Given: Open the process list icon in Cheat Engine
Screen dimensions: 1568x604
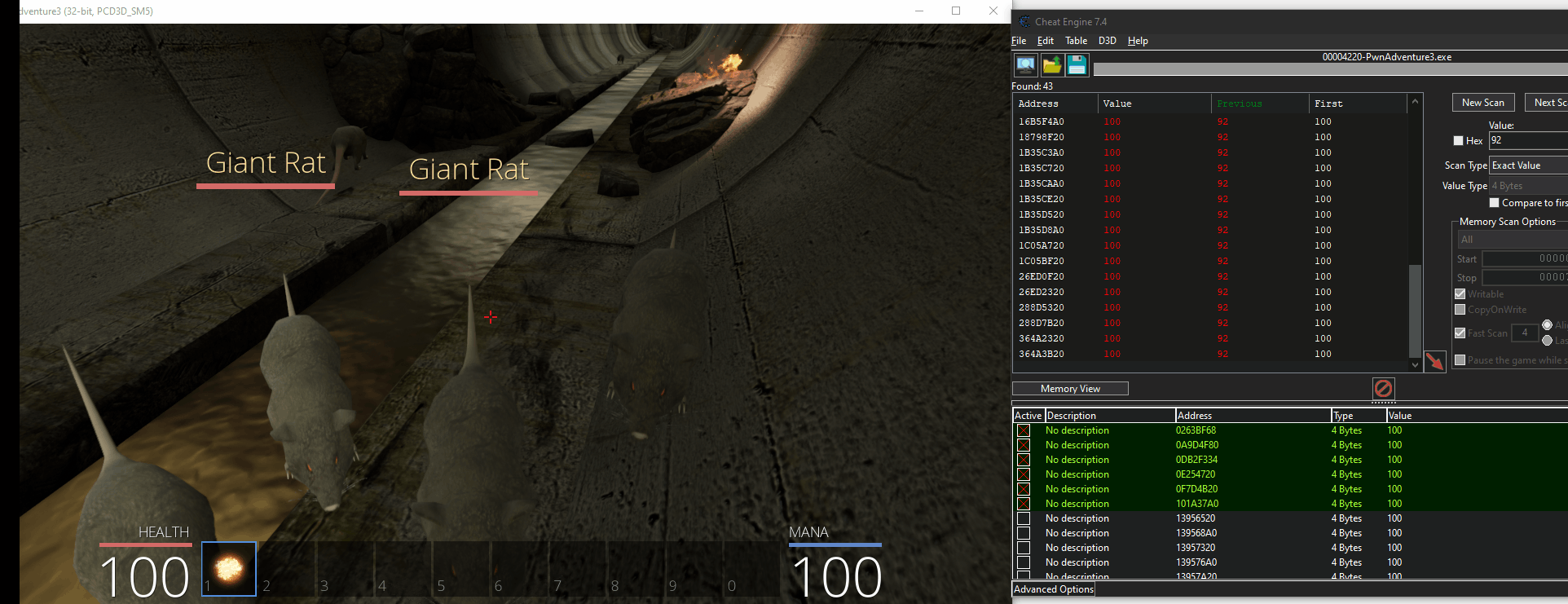Looking at the screenshot, I should (1025, 64).
